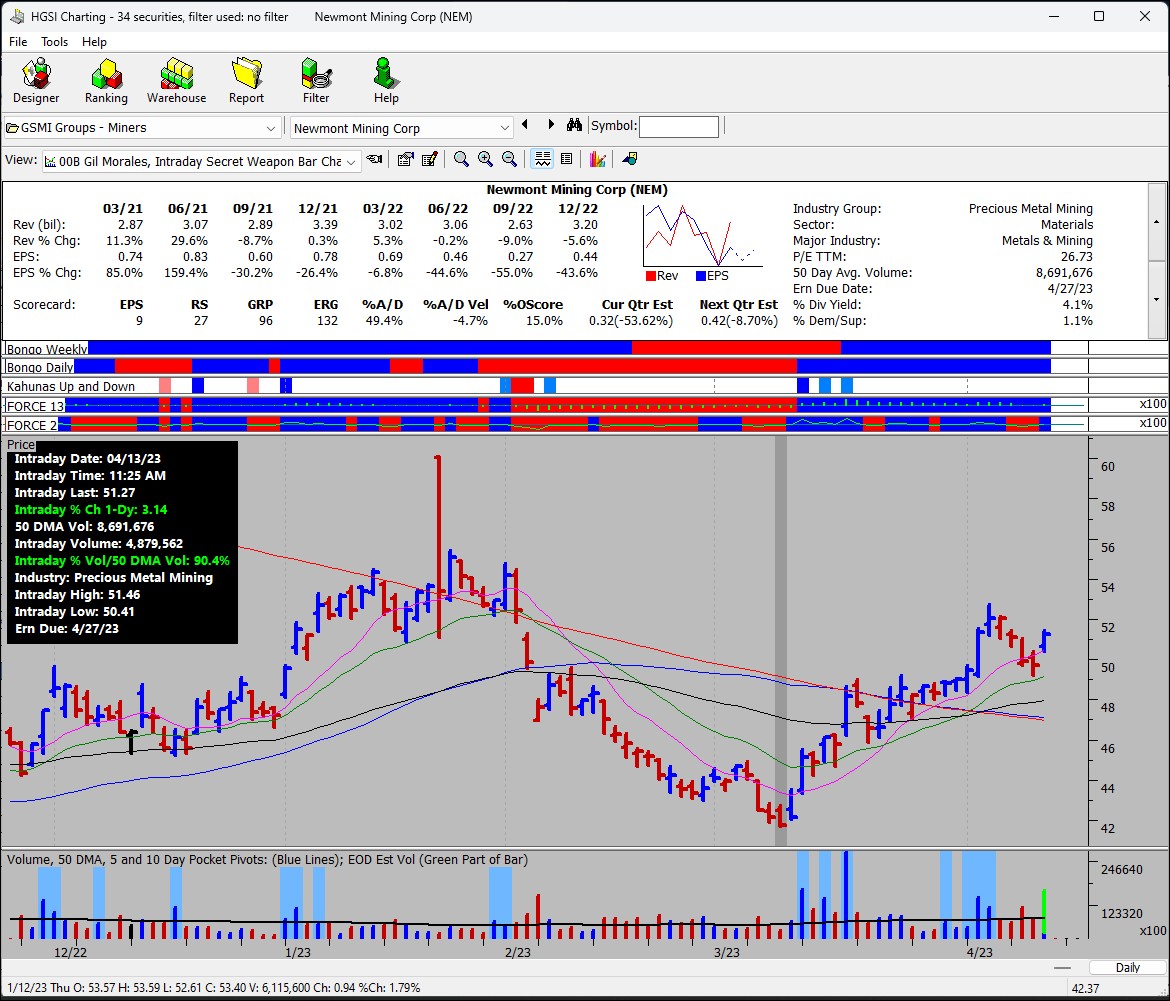The image size is (1170, 1001).
Task: Click the Price pane label
Action: (21, 445)
